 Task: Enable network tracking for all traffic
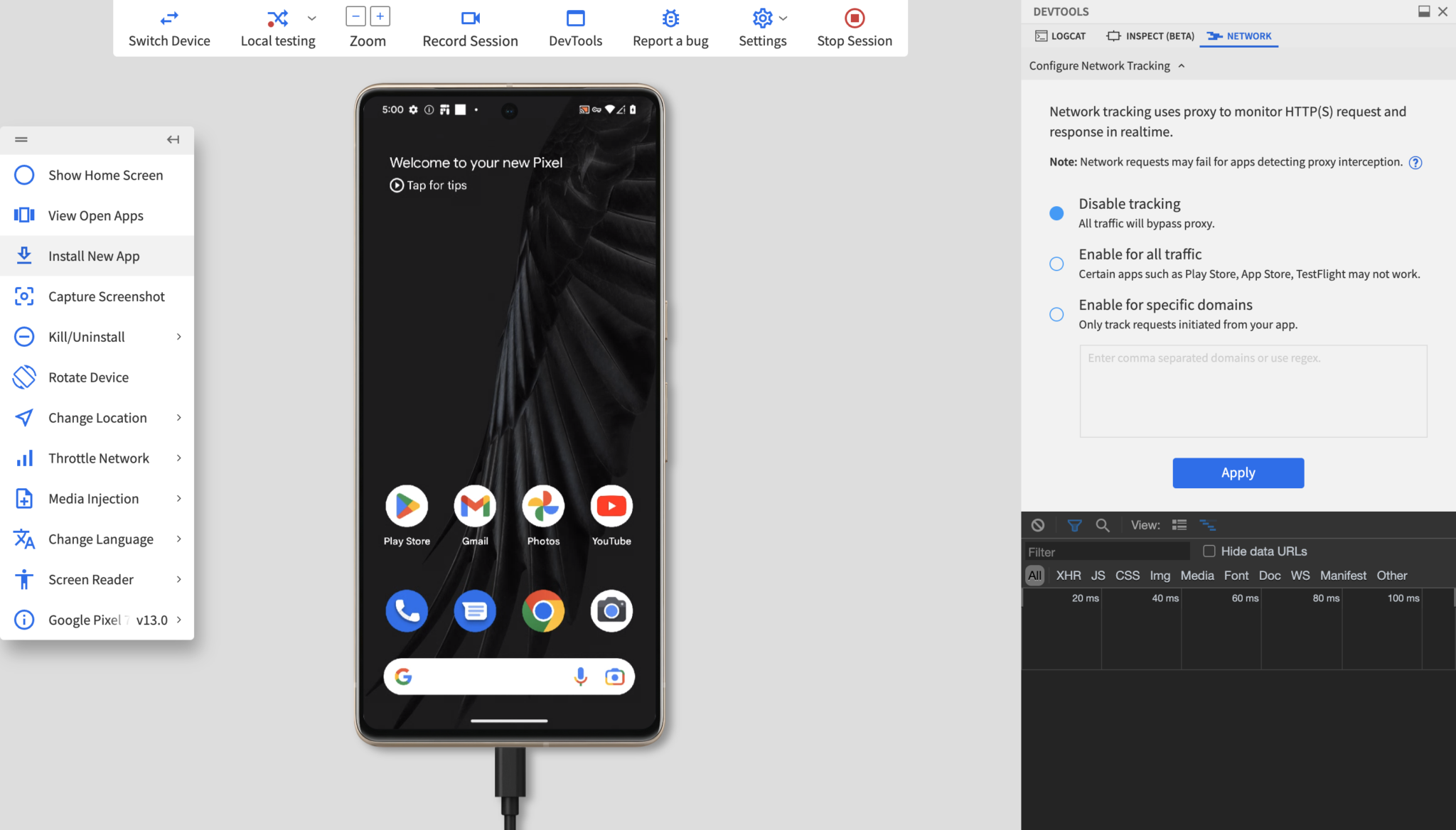point(1056,264)
